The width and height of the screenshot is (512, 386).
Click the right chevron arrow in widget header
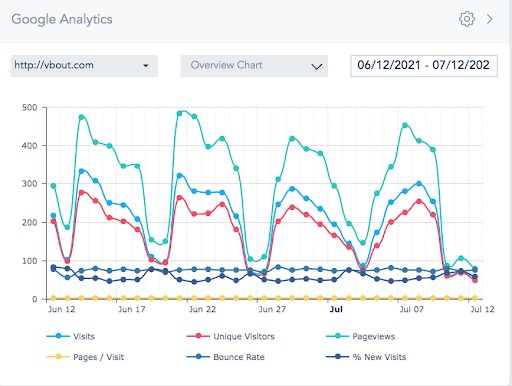click(489, 19)
